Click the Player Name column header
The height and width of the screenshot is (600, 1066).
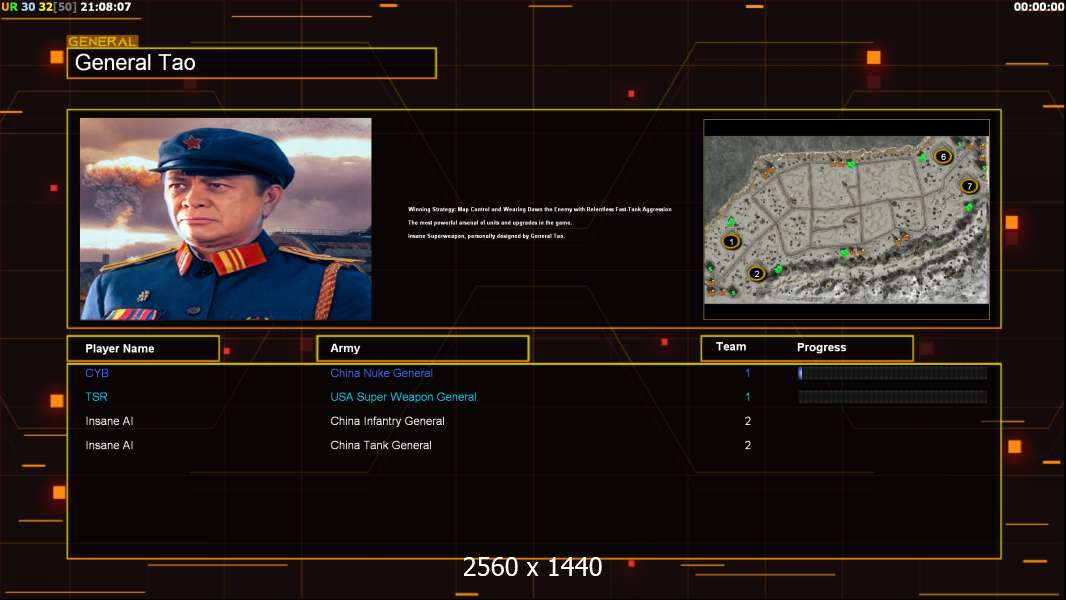143,349
